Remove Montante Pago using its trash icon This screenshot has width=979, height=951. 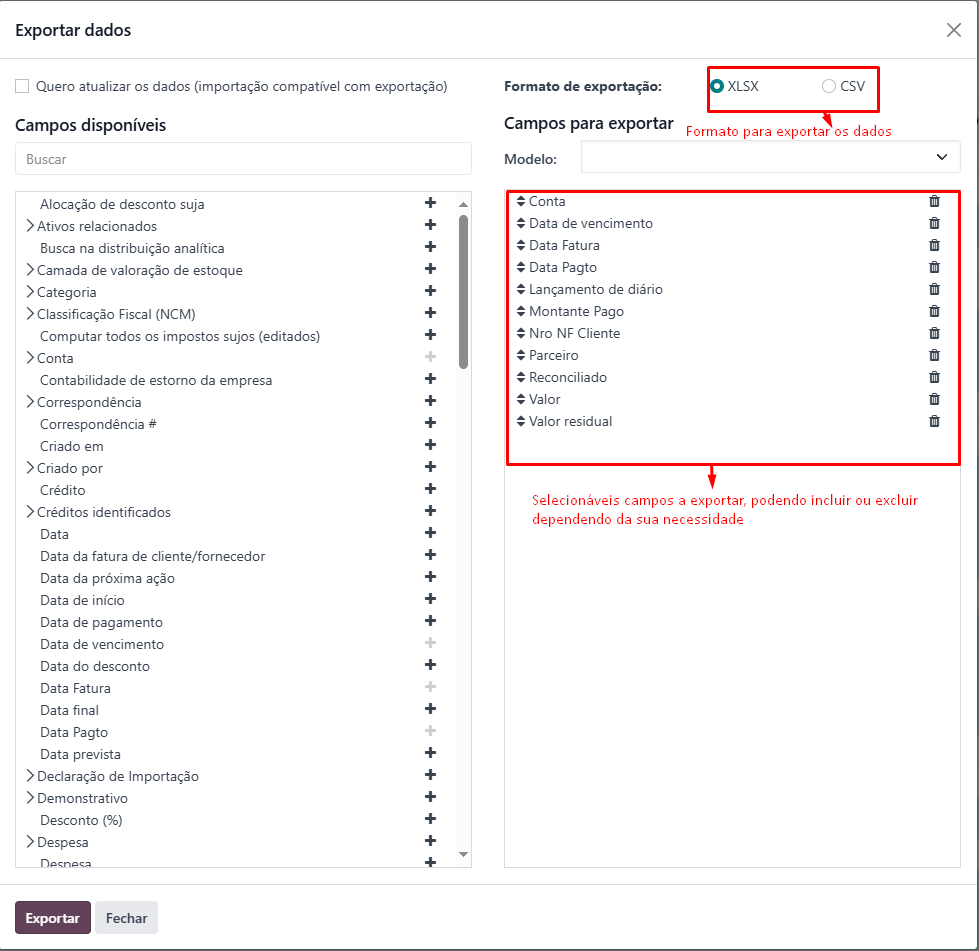(934, 311)
